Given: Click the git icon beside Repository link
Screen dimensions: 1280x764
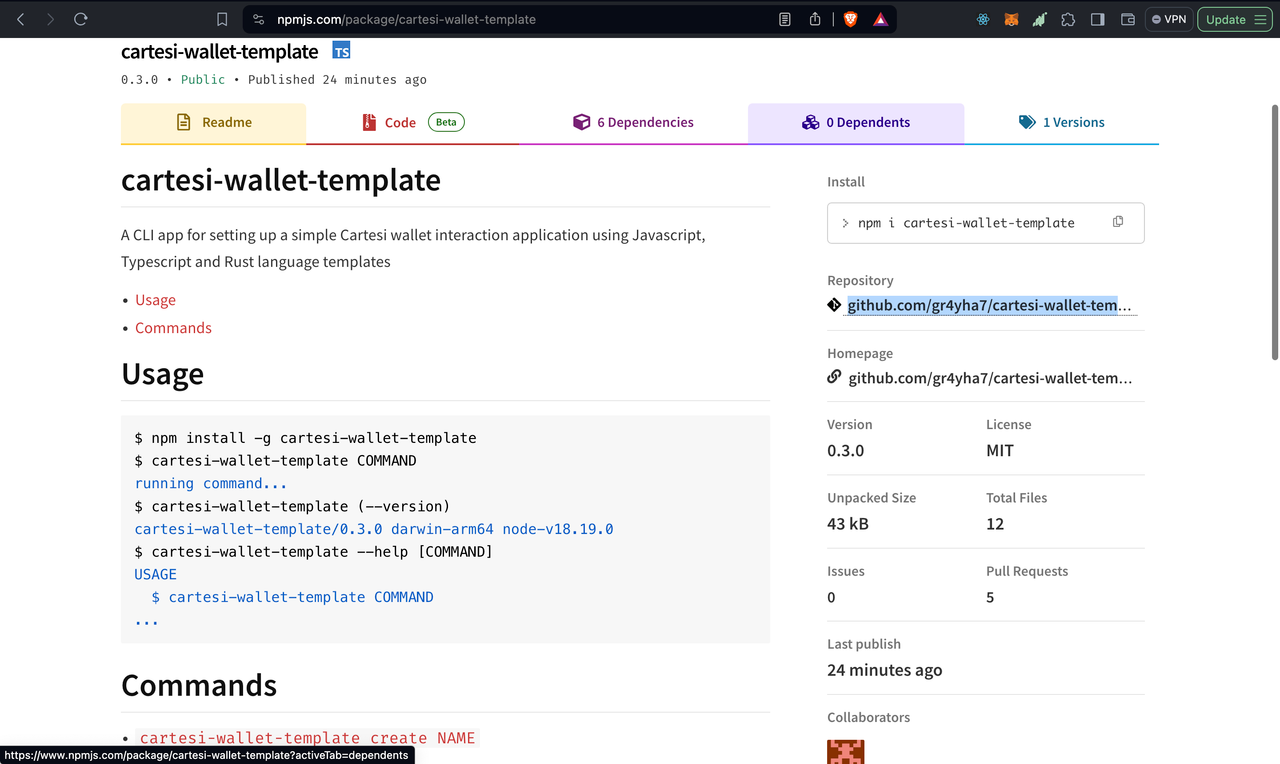Looking at the screenshot, I should click(x=834, y=304).
